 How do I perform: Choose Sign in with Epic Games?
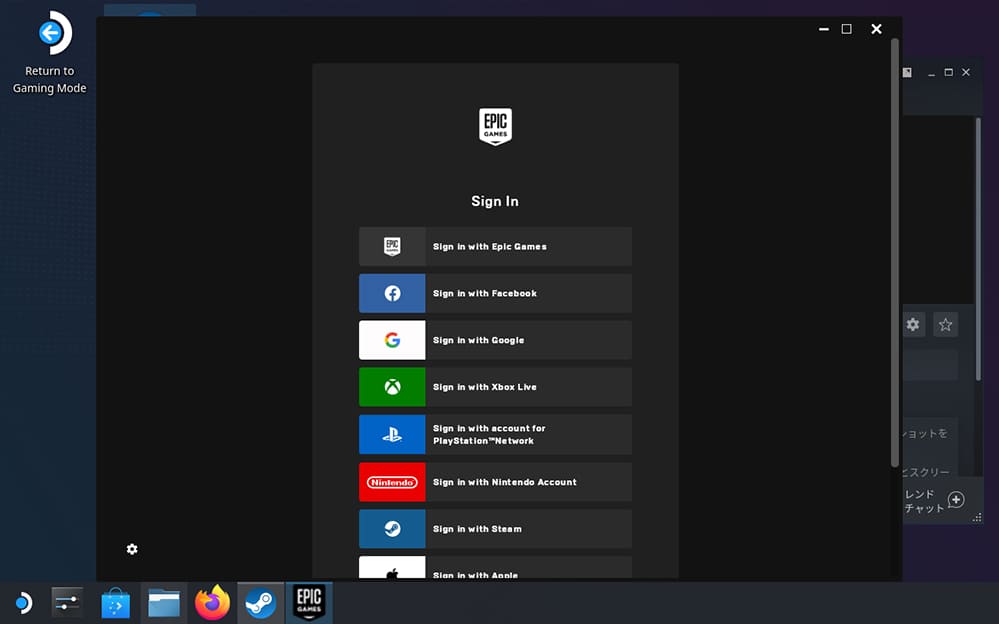[x=495, y=247]
